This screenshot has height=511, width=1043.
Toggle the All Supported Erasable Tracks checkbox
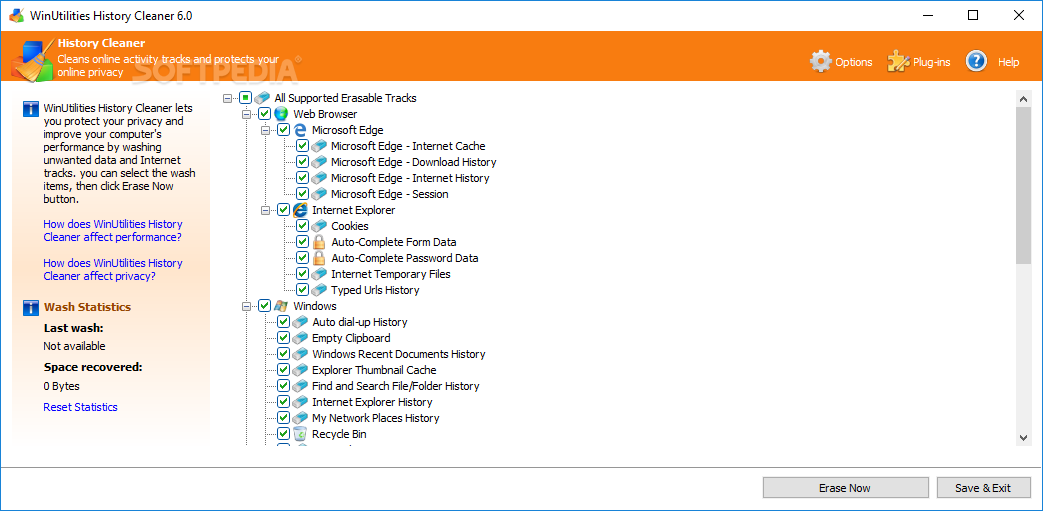[x=245, y=98]
